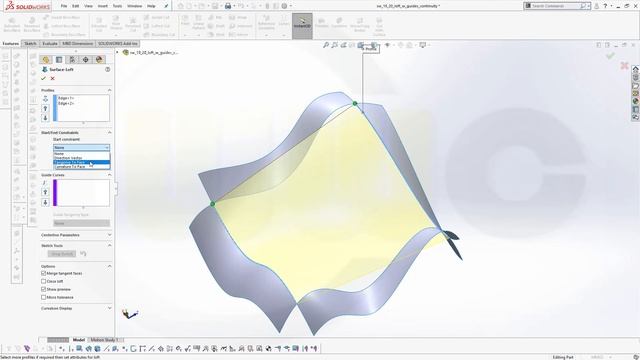The height and width of the screenshot is (360, 640).
Task: Move selected profile down in Profiles list
Action: click(45, 118)
